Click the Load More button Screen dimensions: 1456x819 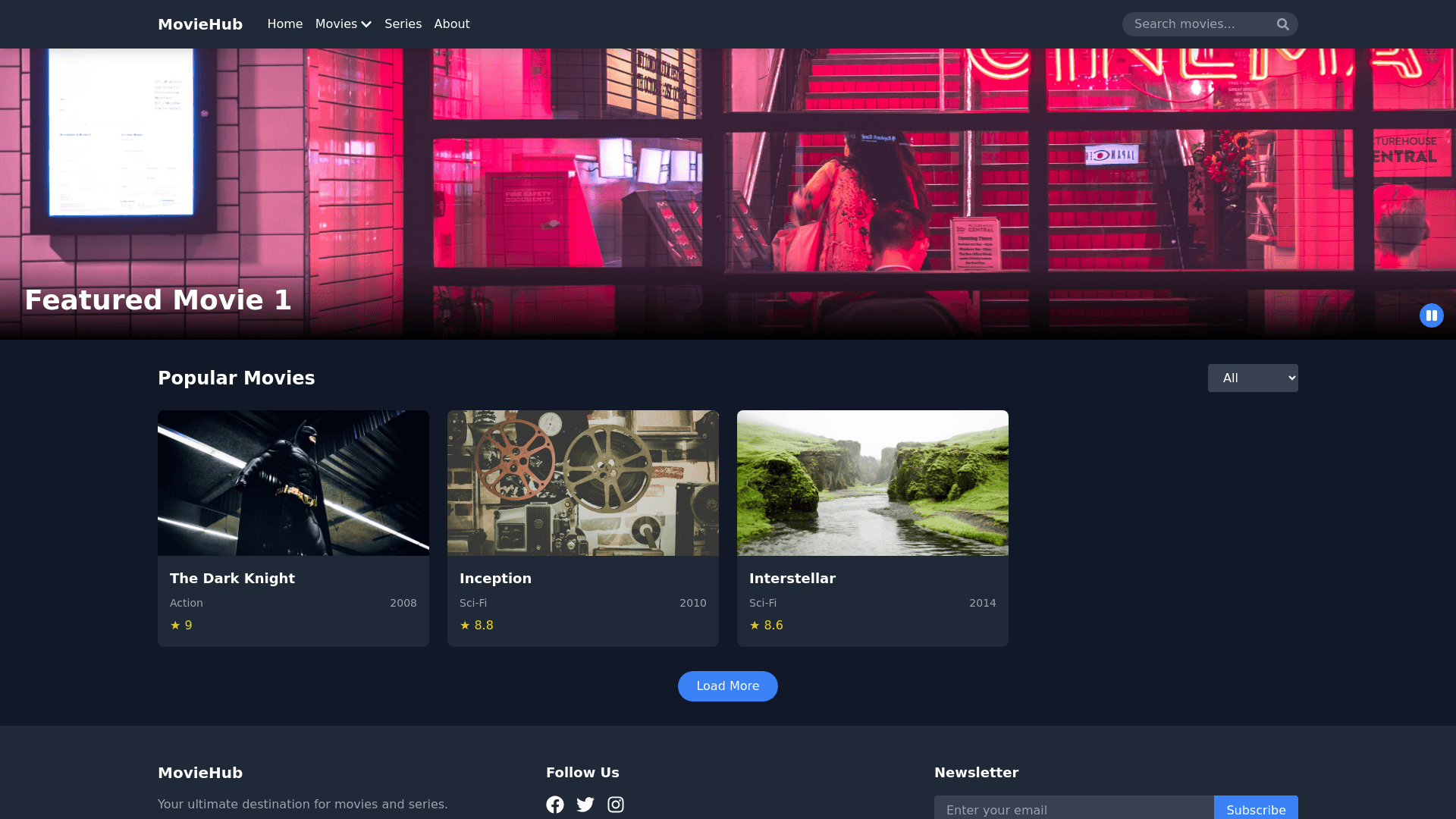click(727, 686)
